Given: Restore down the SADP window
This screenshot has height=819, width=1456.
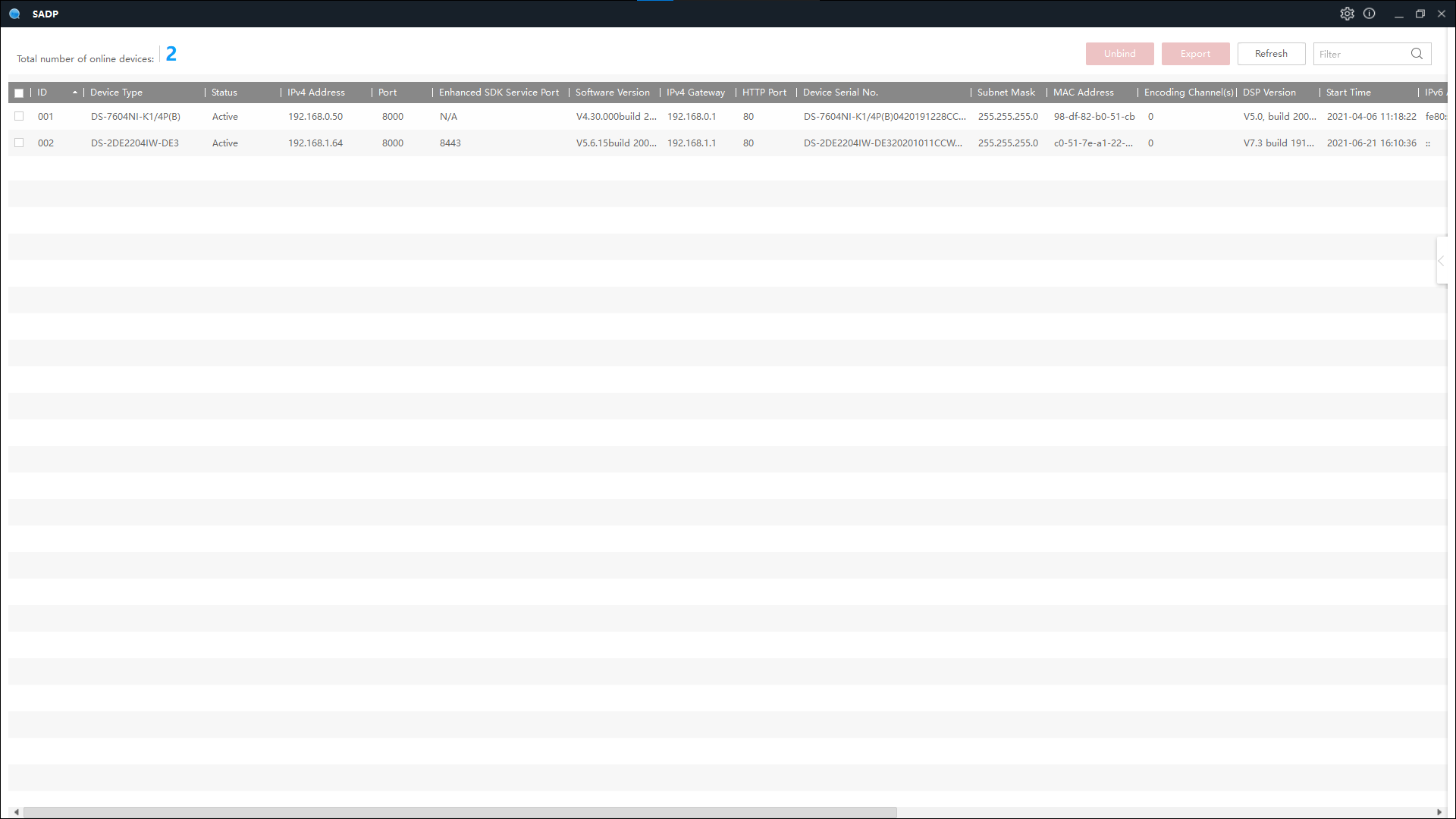Looking at the screenshot, I should pos(1420,14).
